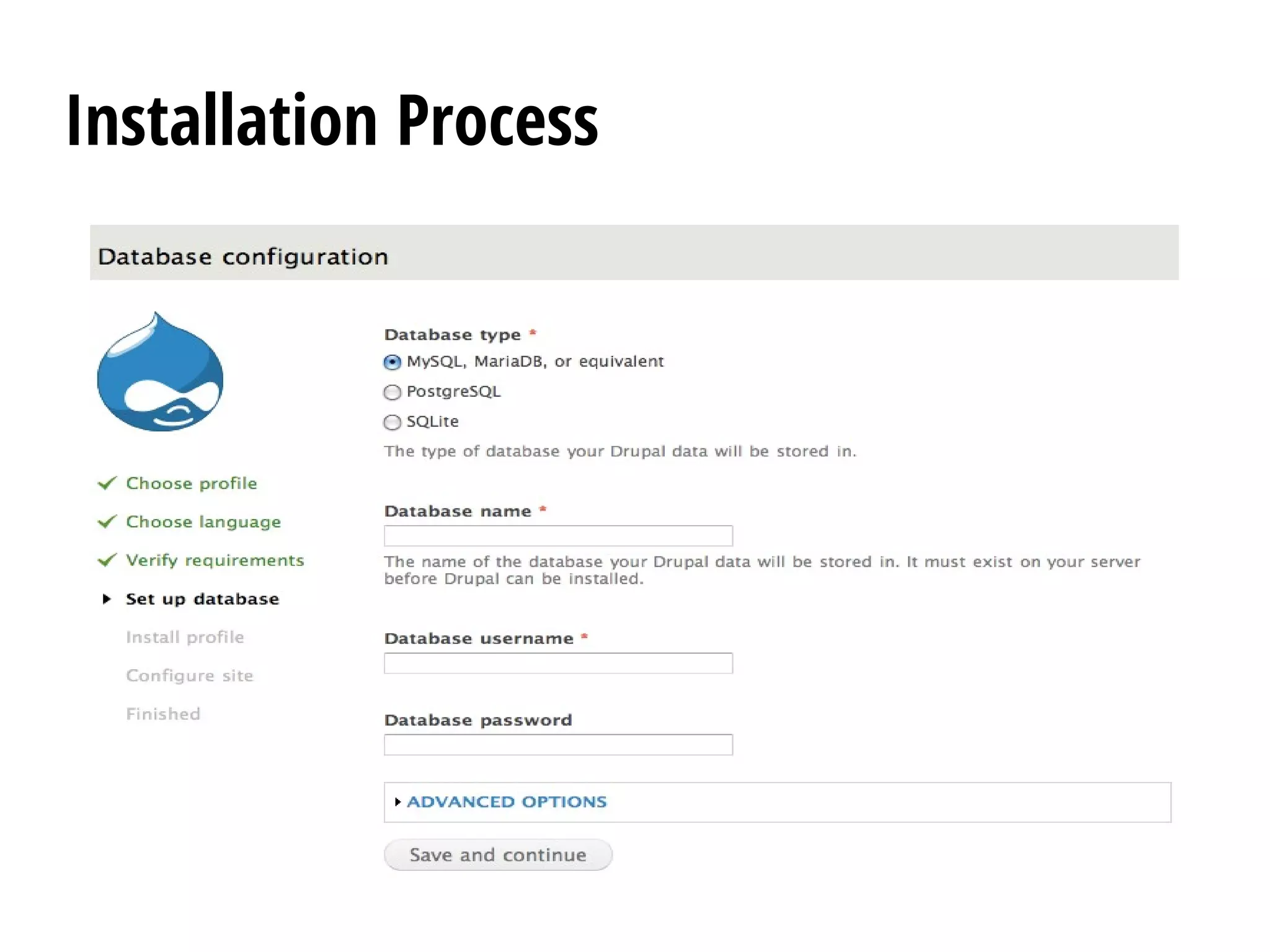1270x952 pixels.
Task: Click the Database configuration heading
Action: coord(243,257)
